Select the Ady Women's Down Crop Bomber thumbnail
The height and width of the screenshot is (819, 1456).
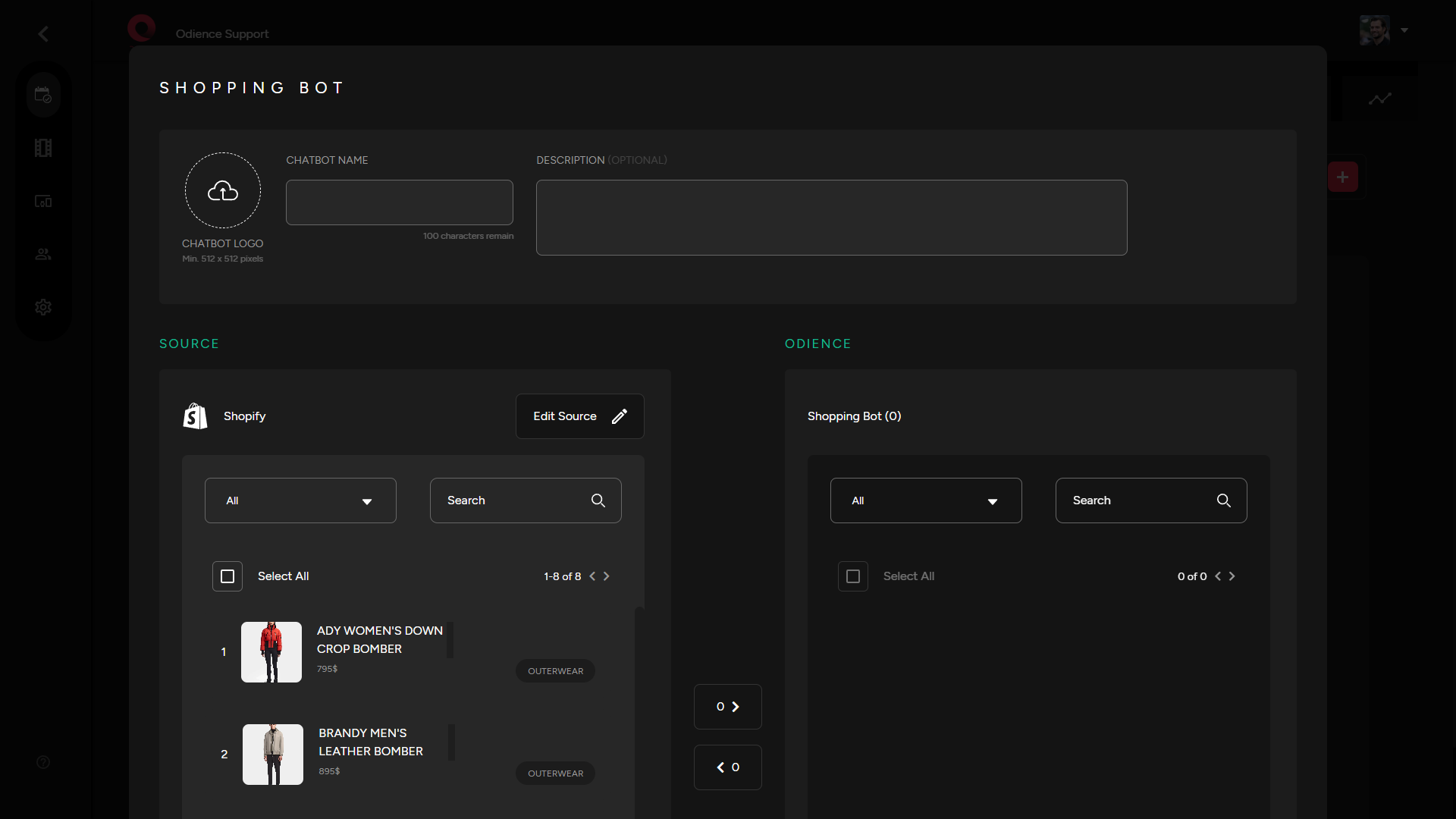(x=271, y=652)
